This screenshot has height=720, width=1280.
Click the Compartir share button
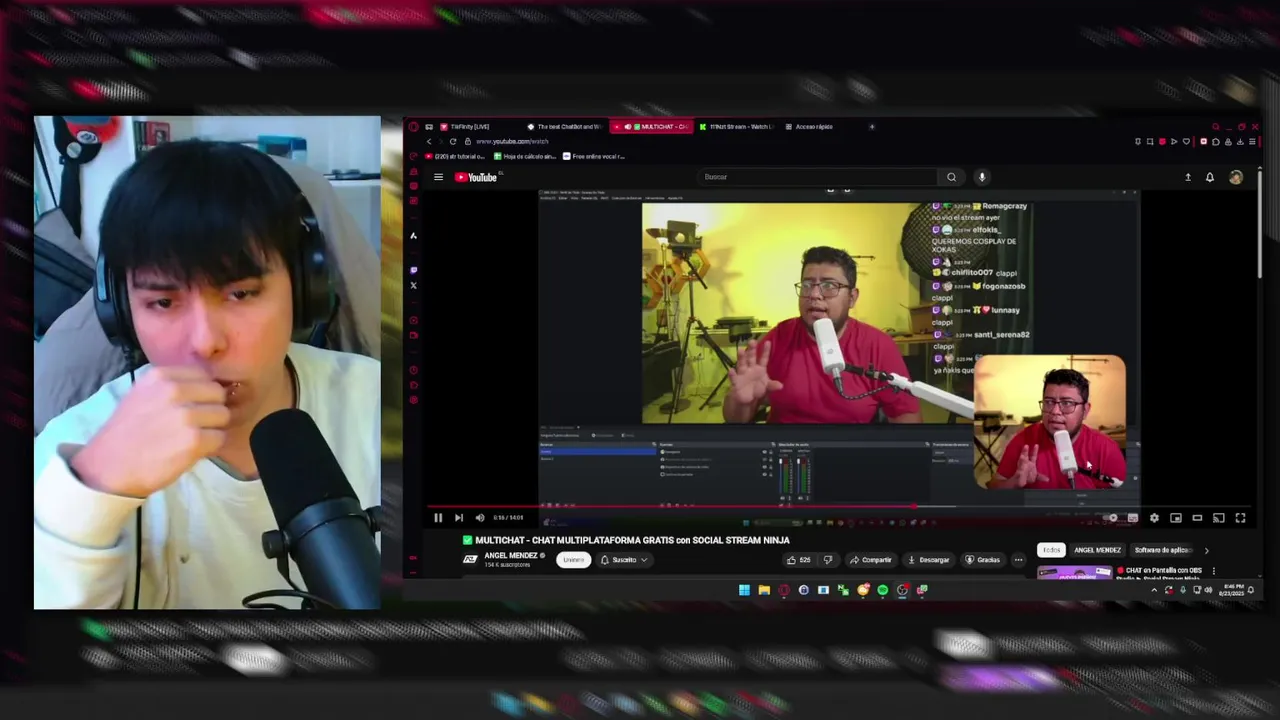click(870, 560)
